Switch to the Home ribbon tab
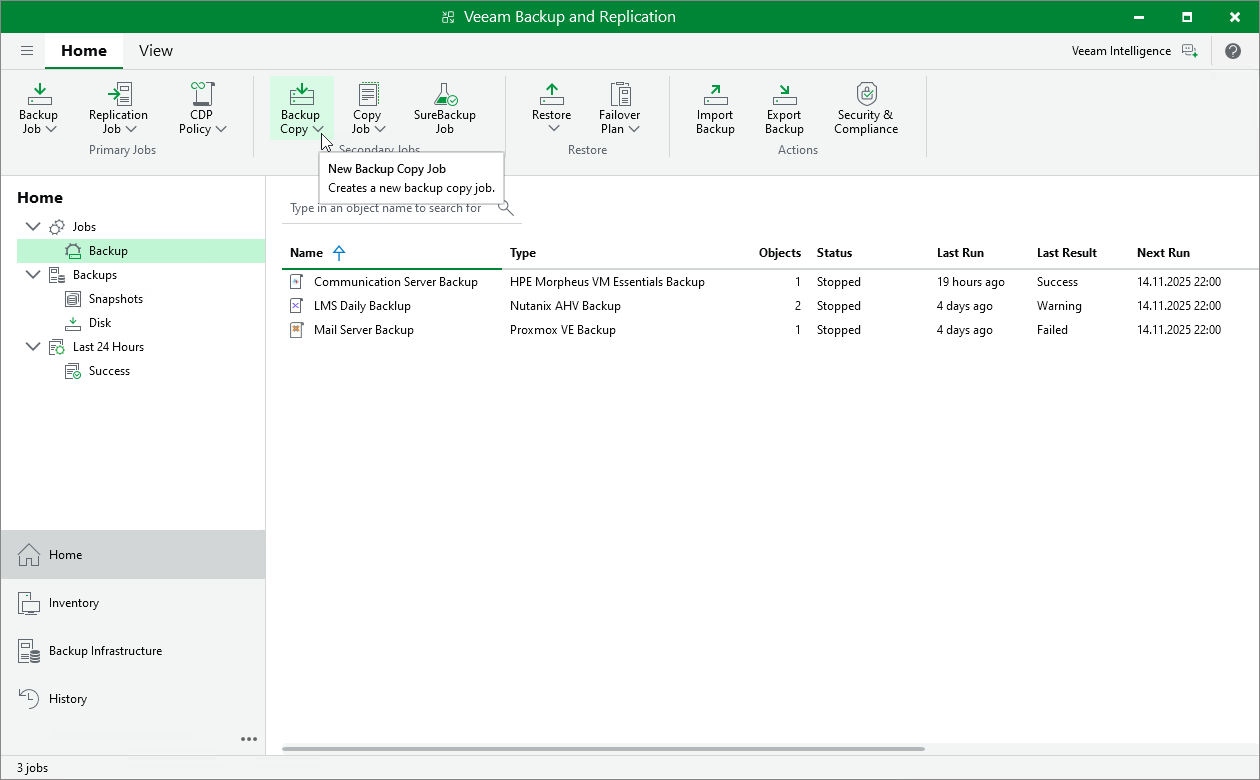 point(84,51)
